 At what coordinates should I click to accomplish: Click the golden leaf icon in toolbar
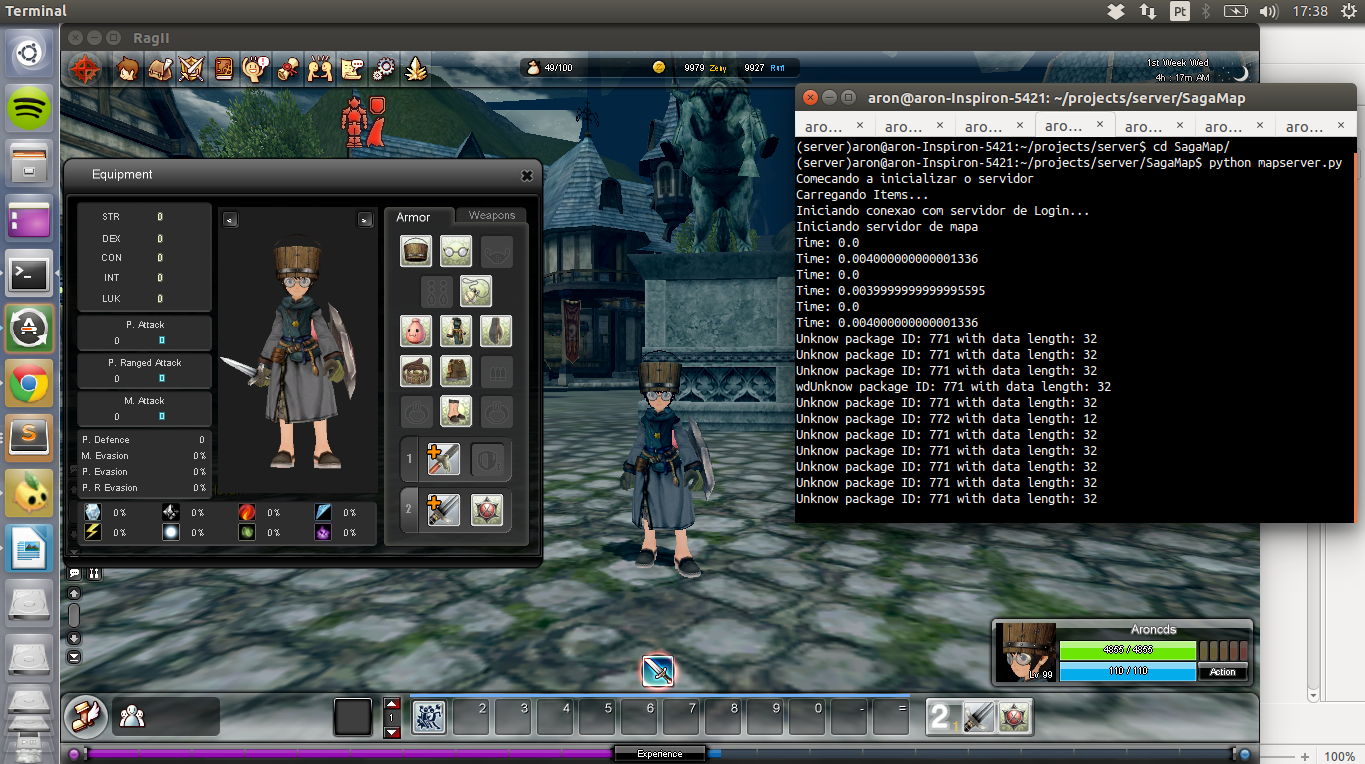click(417, 69)
